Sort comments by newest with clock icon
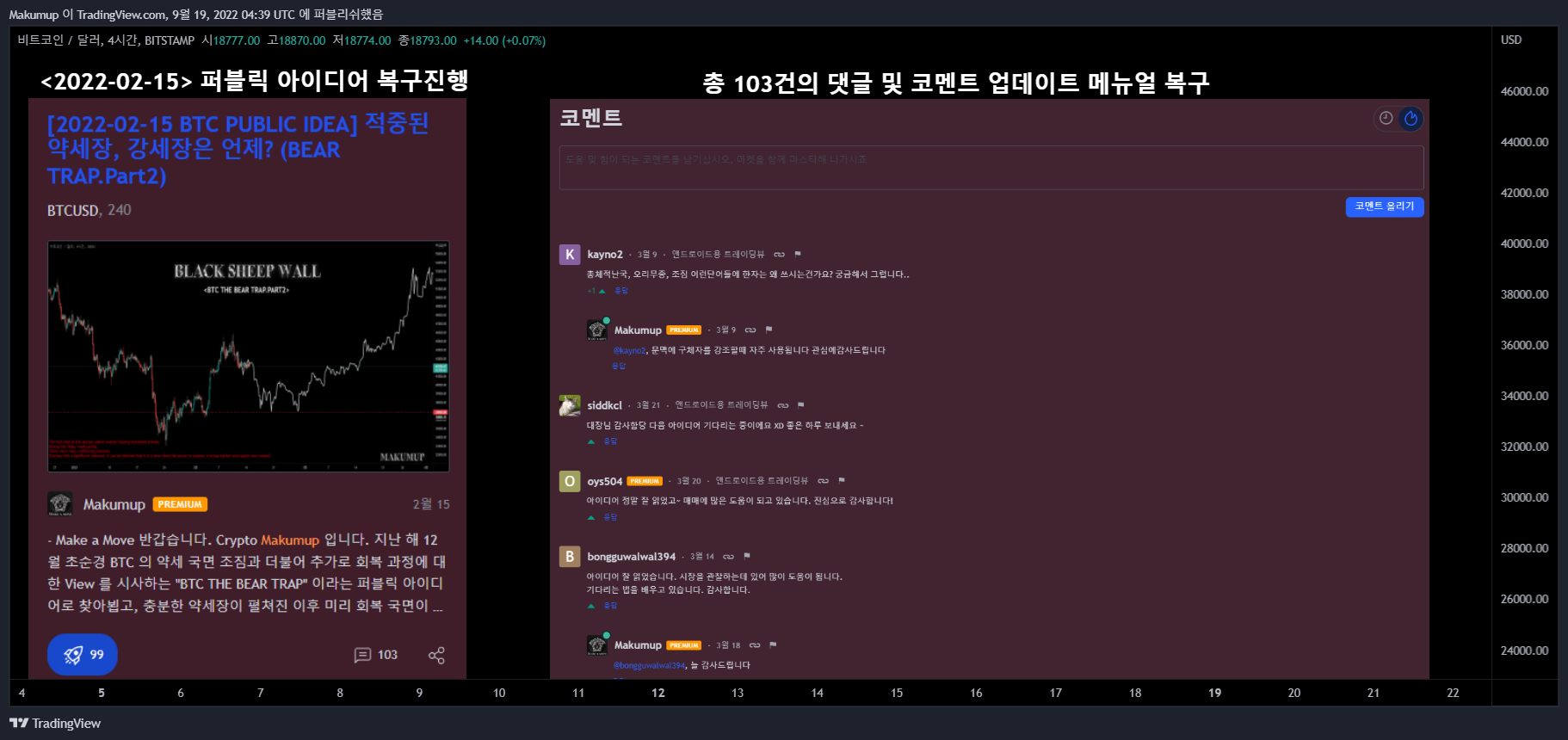This screenshot has height=740, width=1568. click(1386, 119)
